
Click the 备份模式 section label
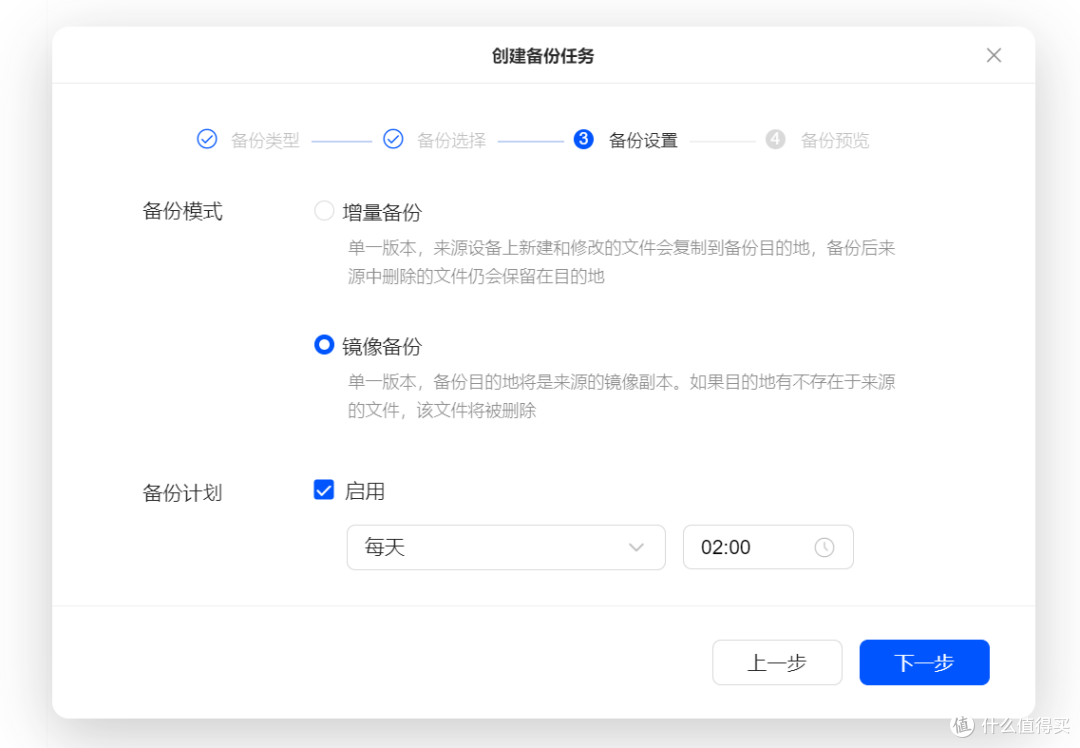183,211
